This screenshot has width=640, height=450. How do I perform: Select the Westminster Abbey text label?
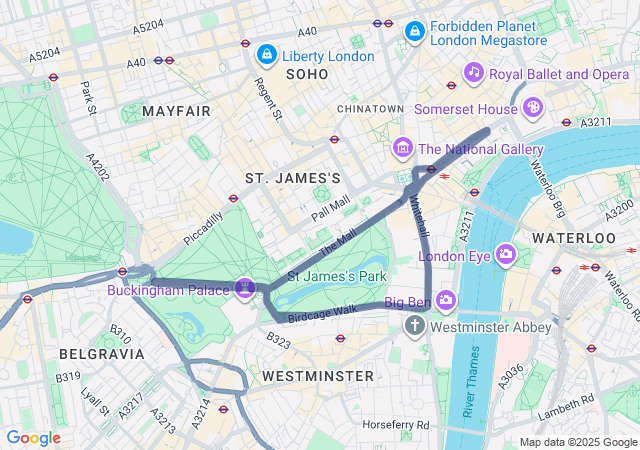[491, 327]
